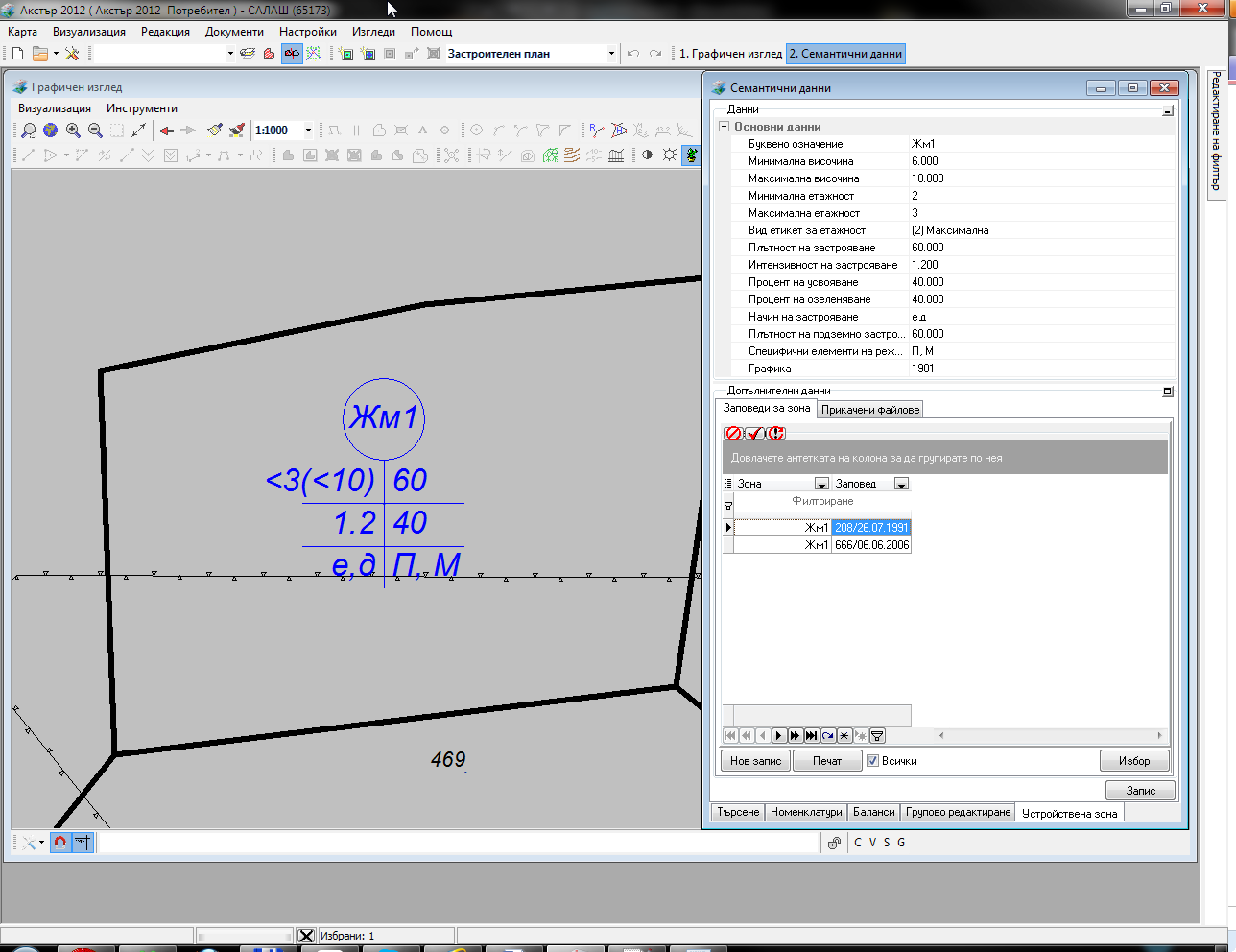Click the grid's last record navigation button
The height and width of the screenshot is (952, 1236).
tap(812, 736)
